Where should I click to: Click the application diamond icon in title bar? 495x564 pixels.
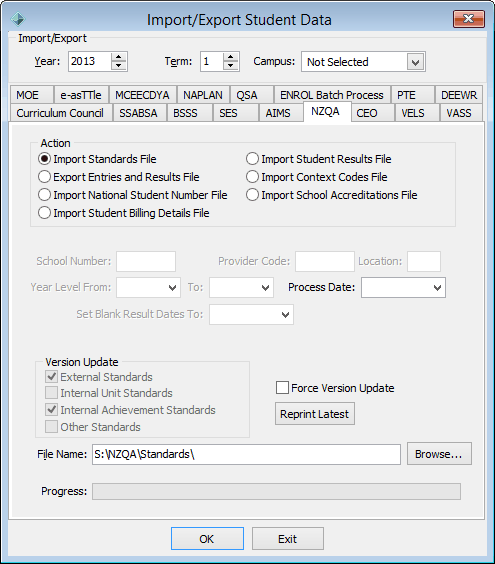pos(18,19)
